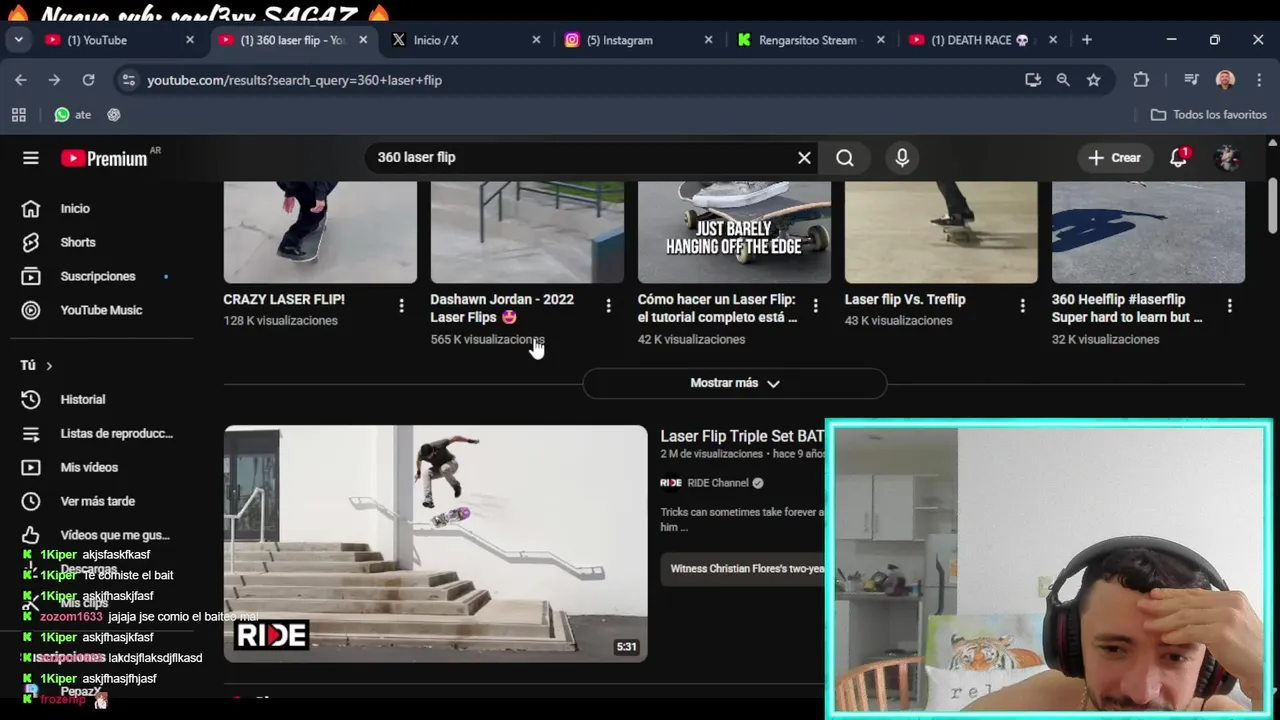Open options for Cómo hacer un Laser Flip
The width and height of the screenshot is (1280, 720).
(815, 306)
